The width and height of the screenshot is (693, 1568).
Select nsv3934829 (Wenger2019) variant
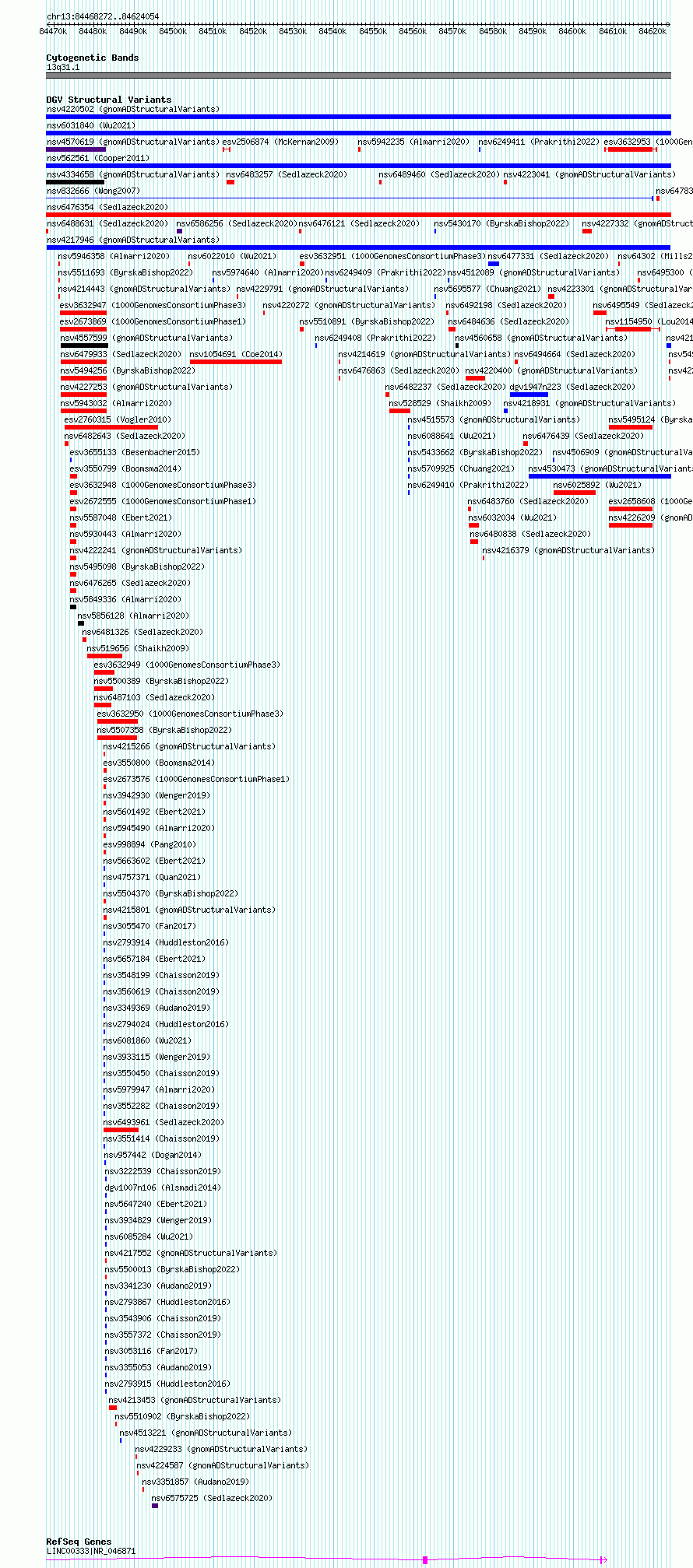(158, 1220)
